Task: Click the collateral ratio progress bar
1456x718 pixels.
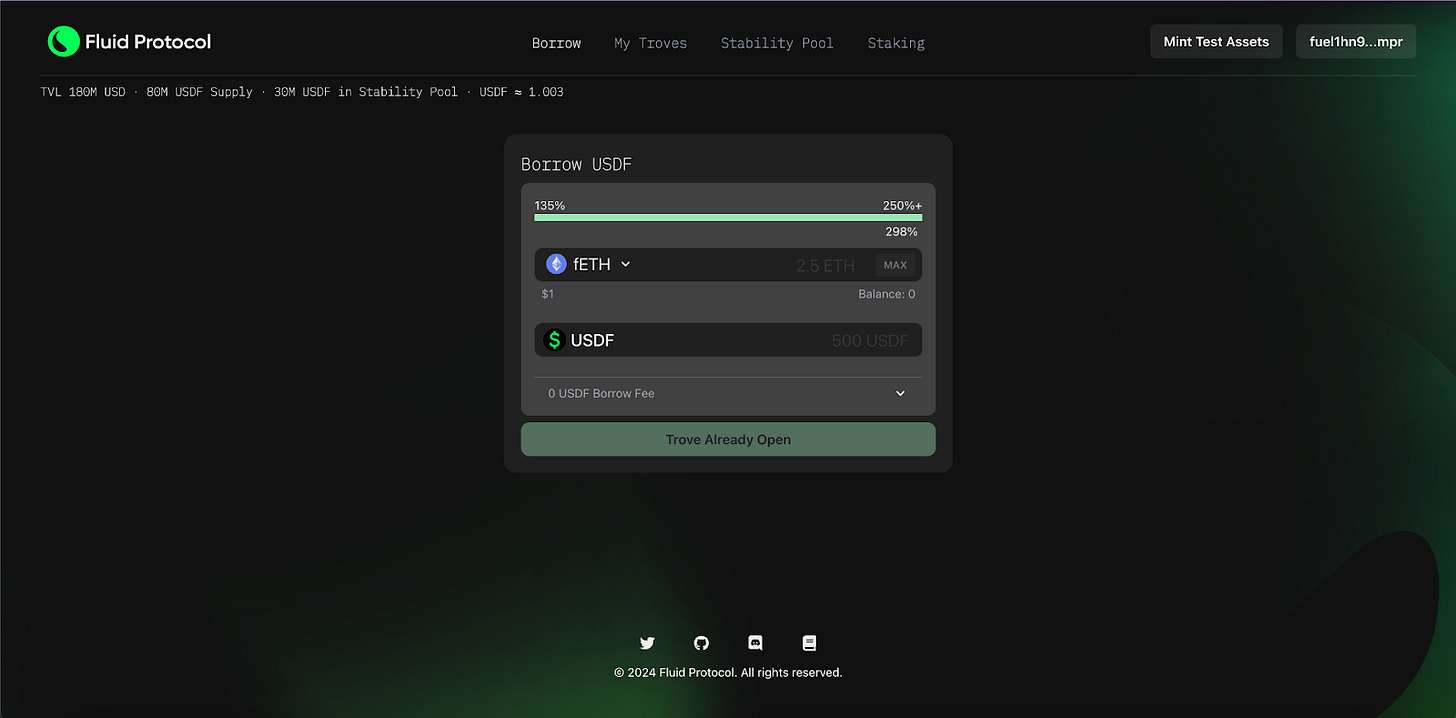Action: click(728, 217)
